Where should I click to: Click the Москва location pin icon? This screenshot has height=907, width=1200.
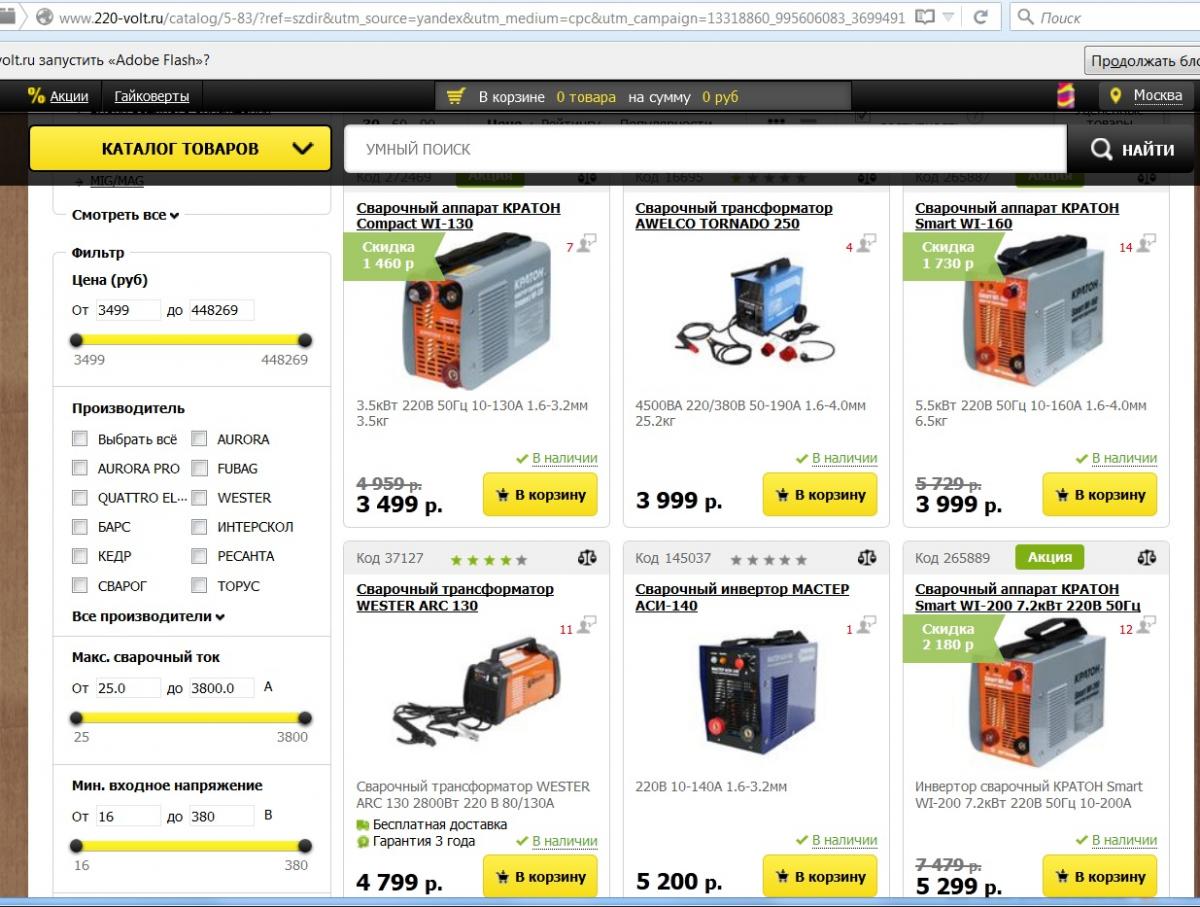(x=1116, y=96)
